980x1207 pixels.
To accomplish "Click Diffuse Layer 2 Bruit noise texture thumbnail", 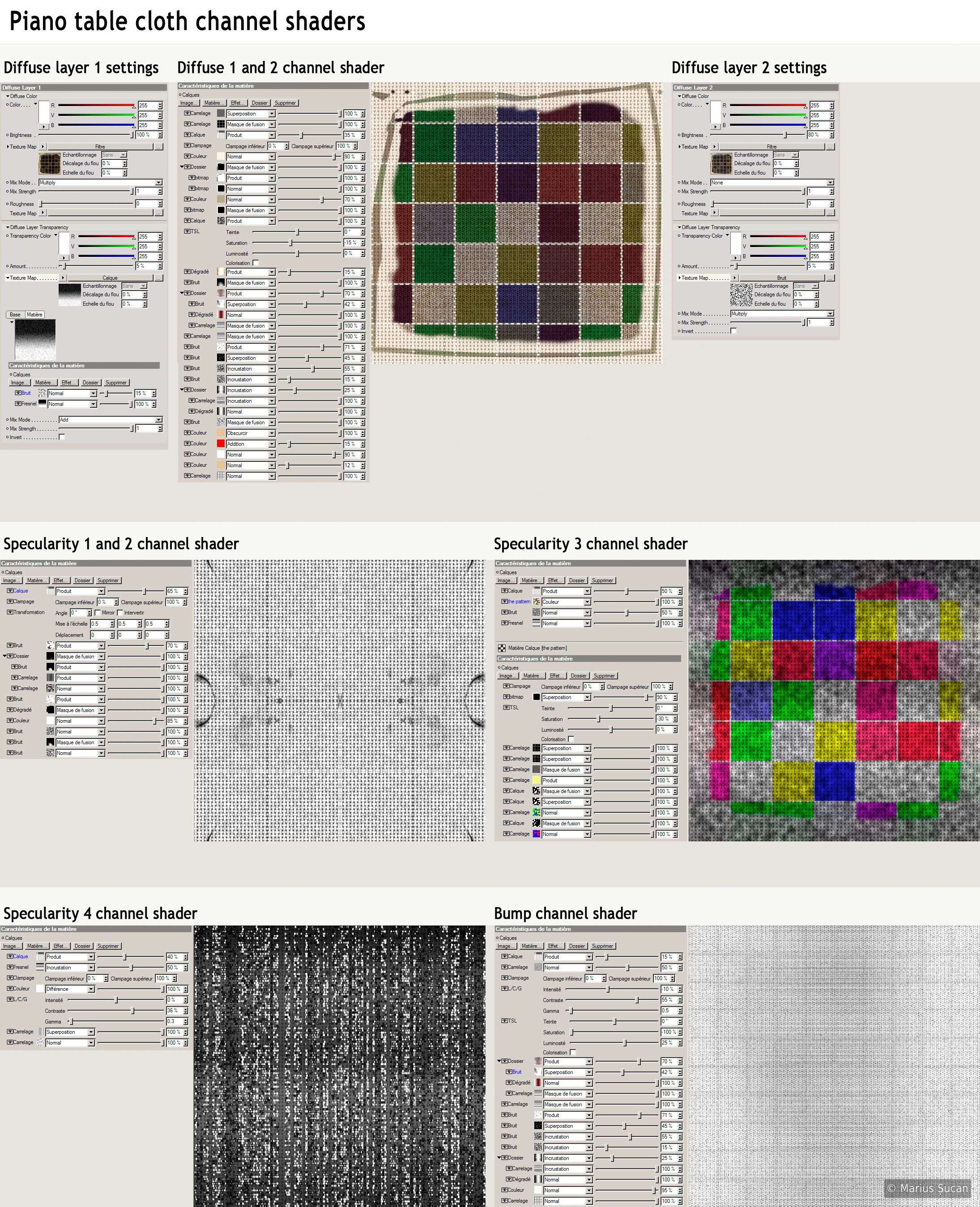I will (x=741, y=294).
